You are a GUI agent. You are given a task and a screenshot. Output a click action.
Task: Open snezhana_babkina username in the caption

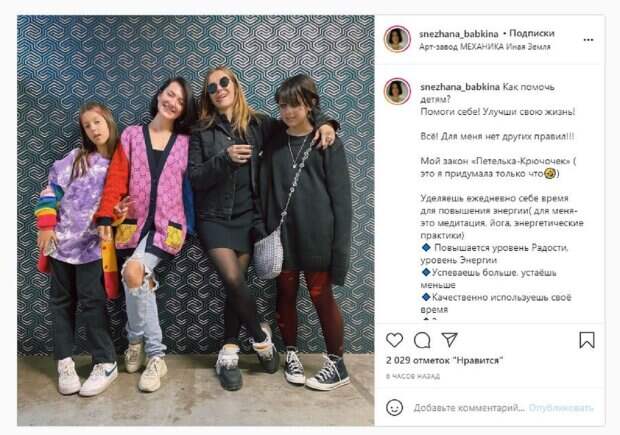[459, 87]
